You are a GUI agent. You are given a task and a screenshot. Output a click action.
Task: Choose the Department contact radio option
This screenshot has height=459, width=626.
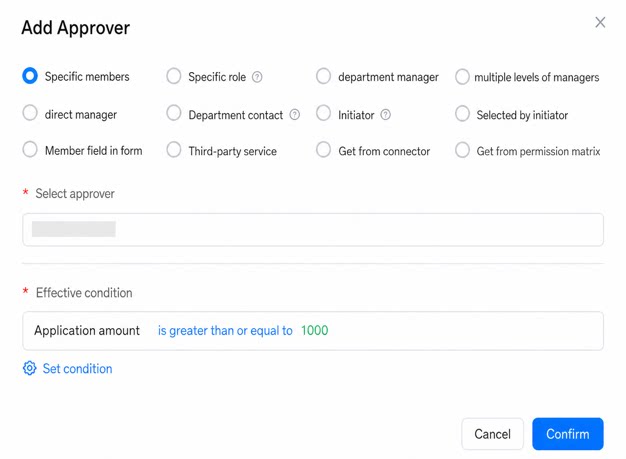pyautogui.click(x=174, y=113)
